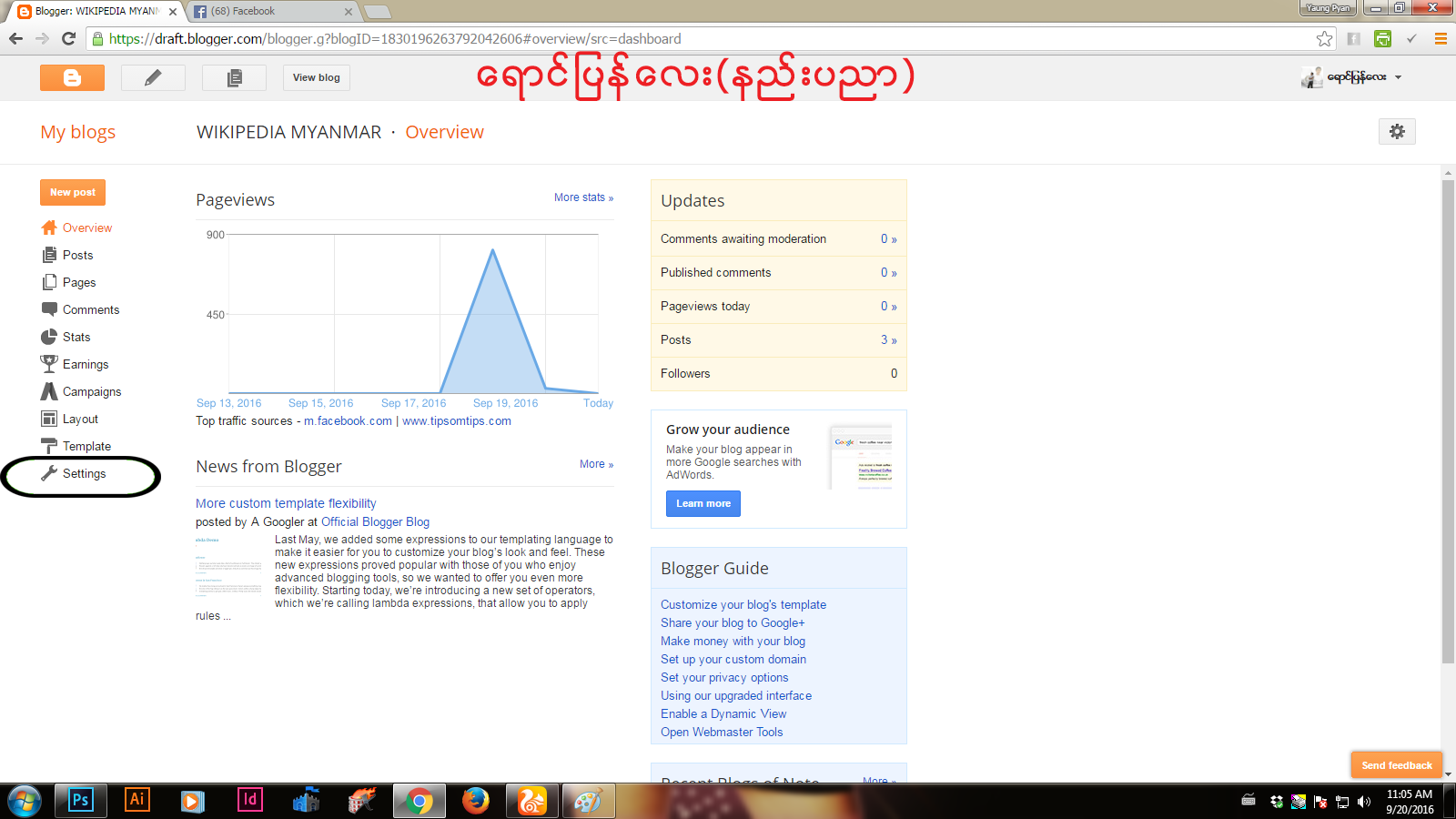Open Pageviews today count link
Viewport: 1456px width, 819px height.
tap(888, 307)
